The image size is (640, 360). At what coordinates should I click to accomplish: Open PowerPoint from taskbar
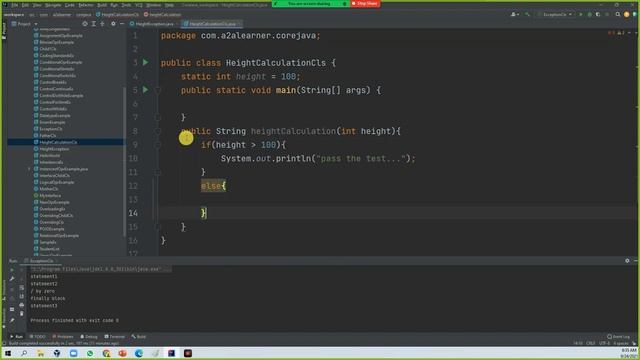pos(122,353)
